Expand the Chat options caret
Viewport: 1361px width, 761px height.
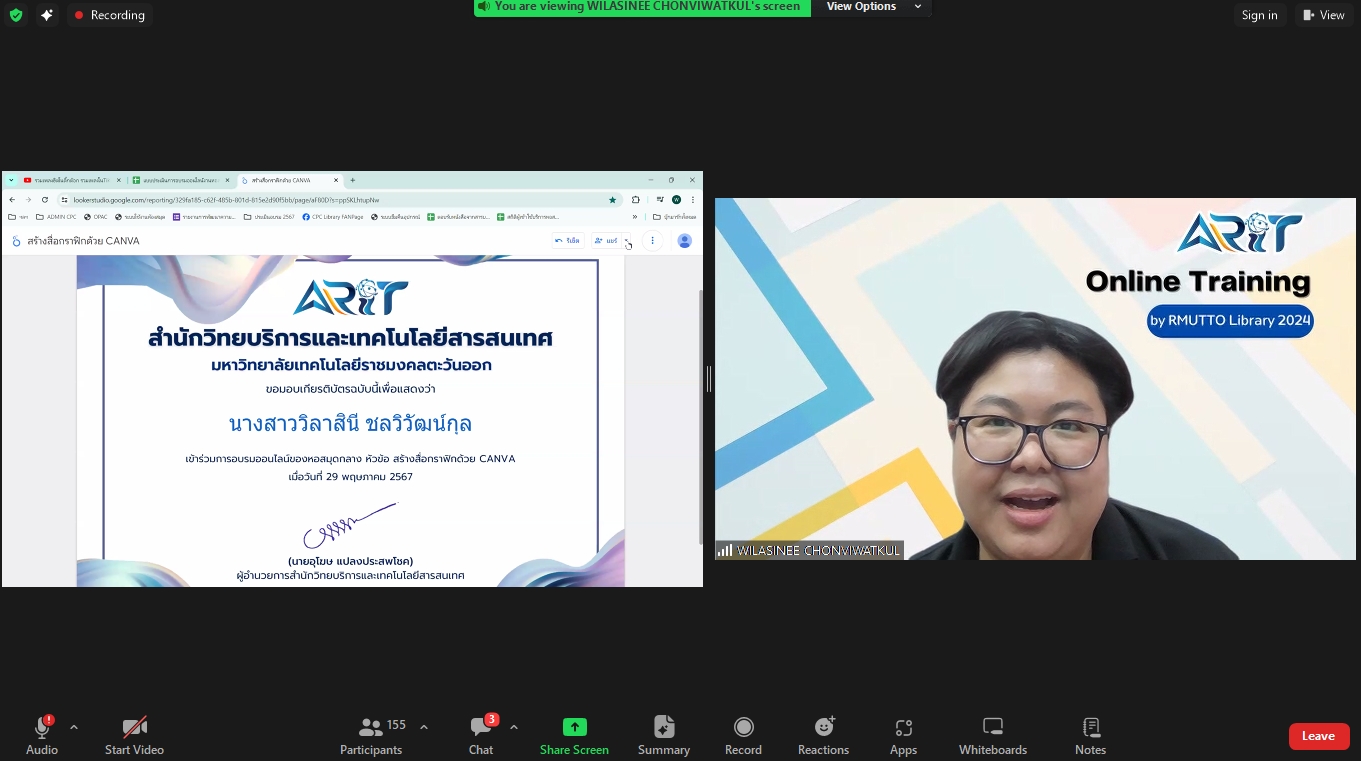point(514,727)
